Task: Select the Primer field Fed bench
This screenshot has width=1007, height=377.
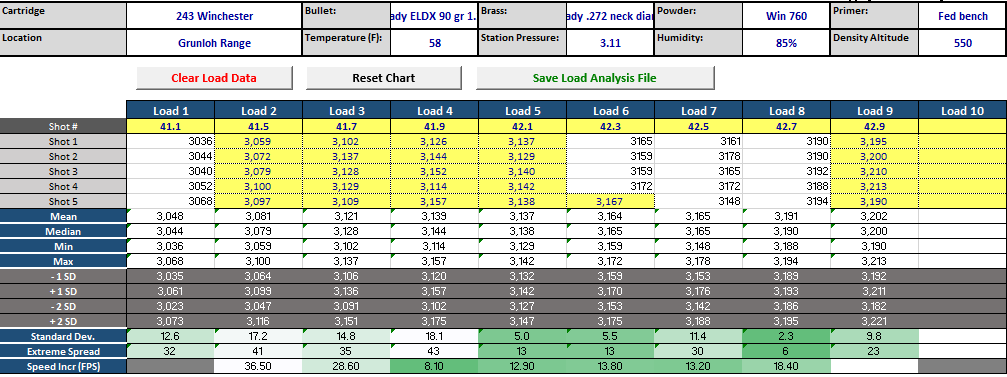Action: pyautogui.click(x=962, y=16)
